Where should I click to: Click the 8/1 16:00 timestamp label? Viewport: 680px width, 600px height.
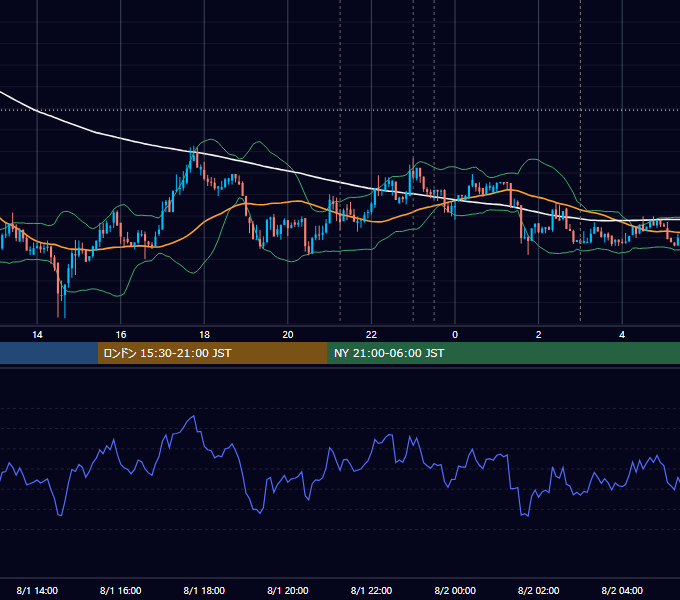(121, 590)
